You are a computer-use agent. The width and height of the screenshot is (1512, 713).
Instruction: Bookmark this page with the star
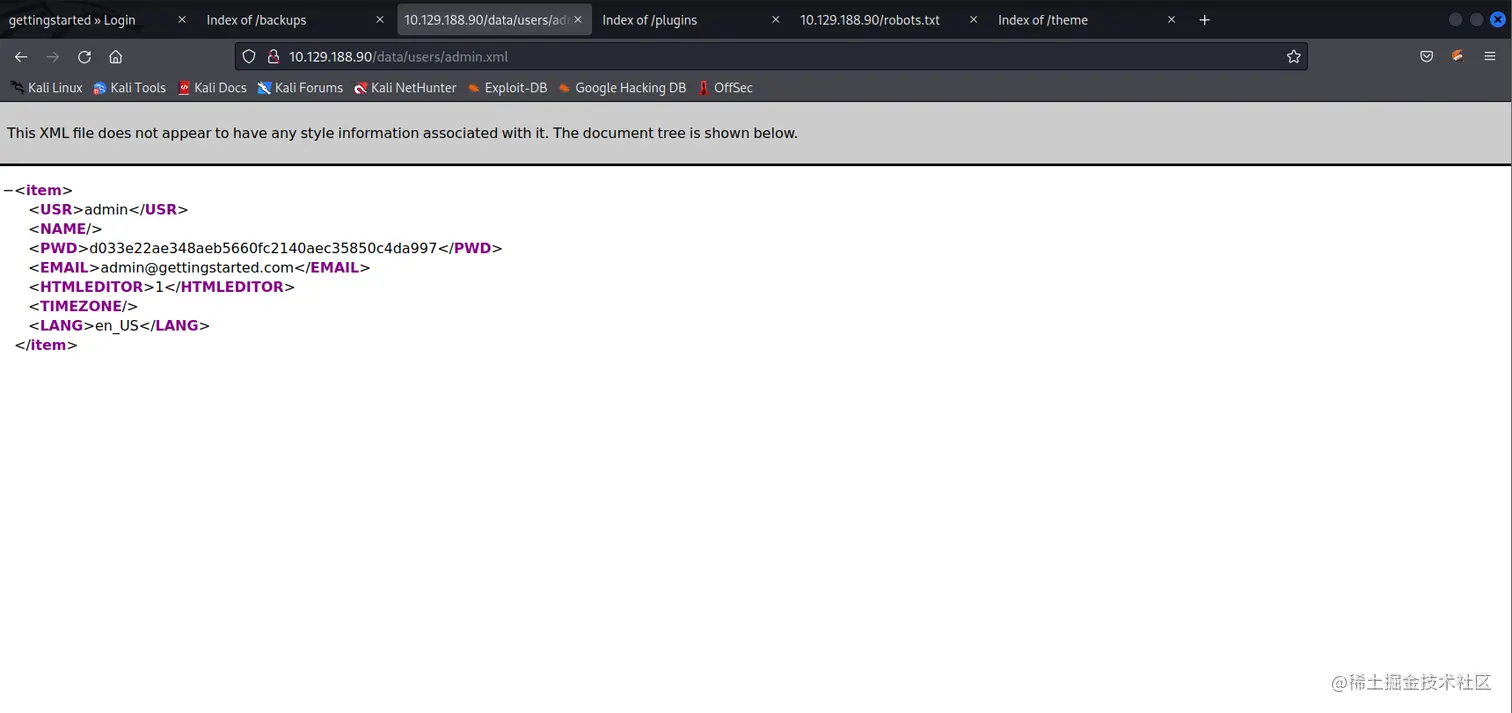1293,57
